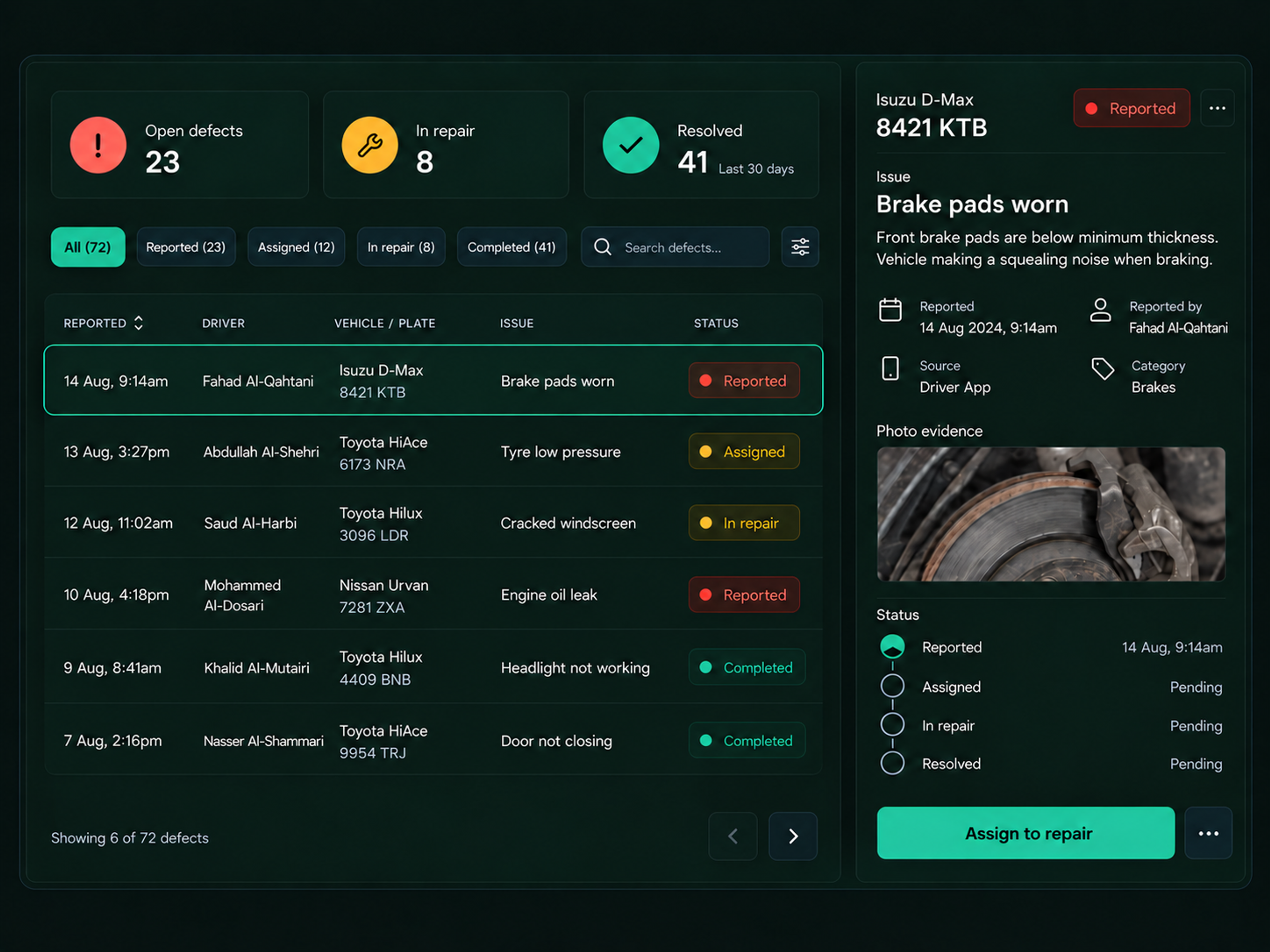This screenshot has height=952, width=1270.
Task: Select the All (72) filter tab
Action: coord(88,247)
